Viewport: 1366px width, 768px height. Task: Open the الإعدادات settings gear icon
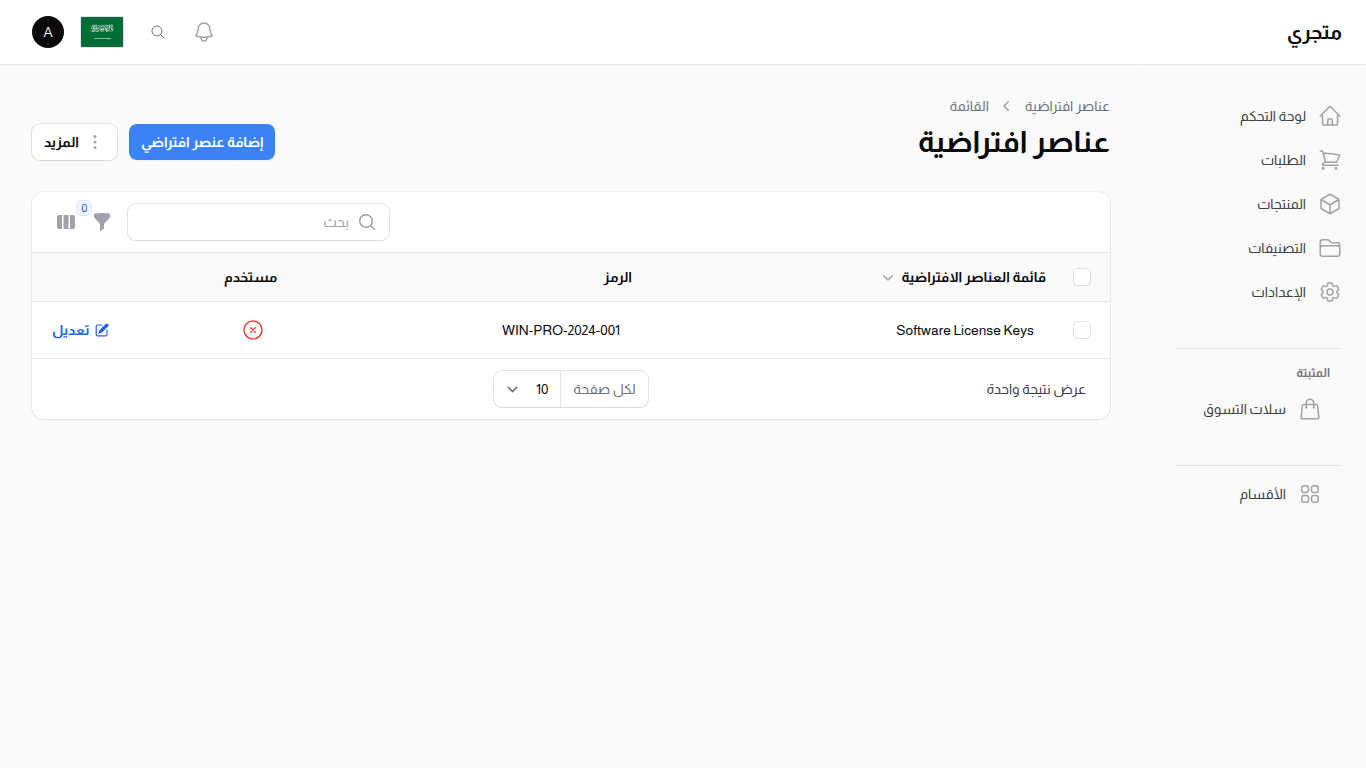click(x=1330, y=292)
